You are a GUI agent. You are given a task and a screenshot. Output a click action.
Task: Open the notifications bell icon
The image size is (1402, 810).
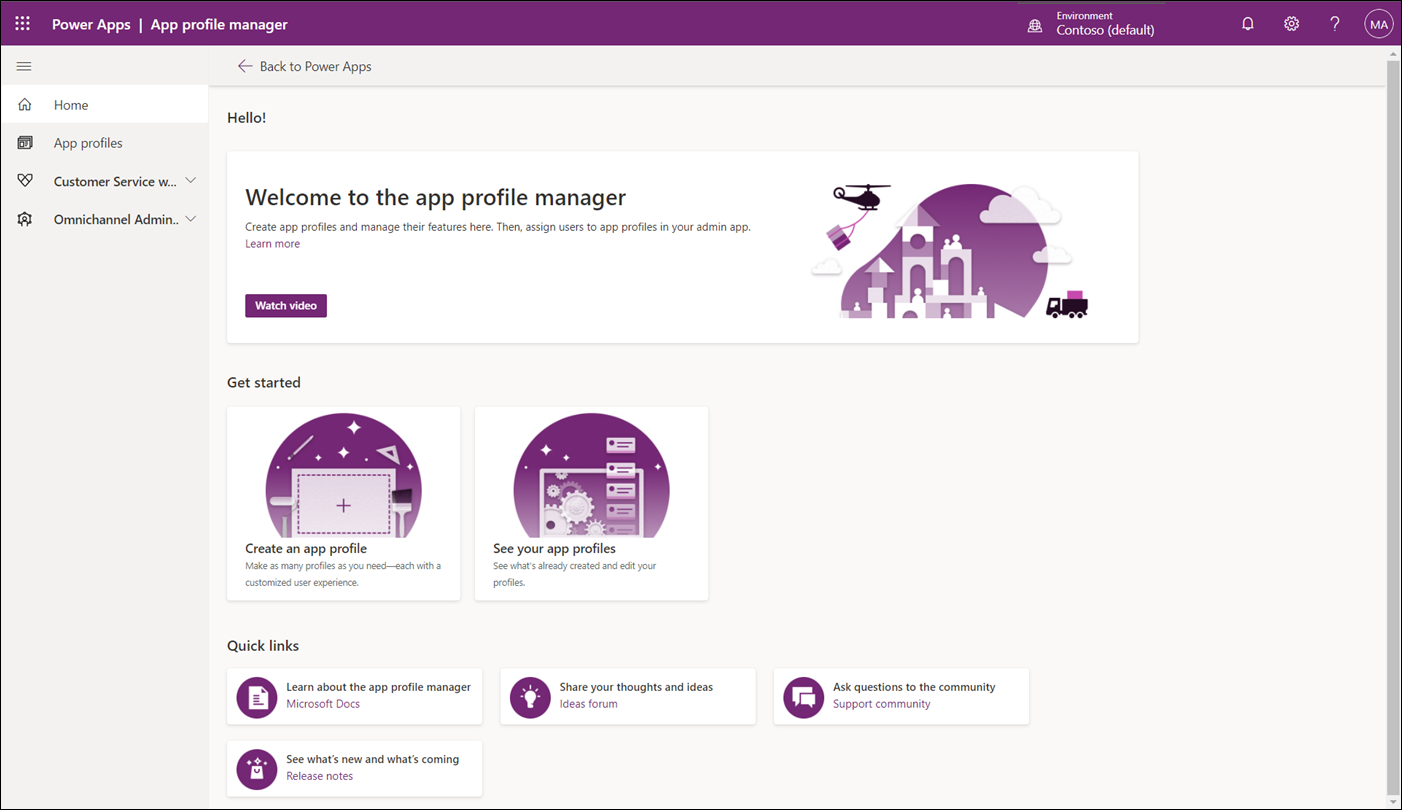[x=1248, y=24]
